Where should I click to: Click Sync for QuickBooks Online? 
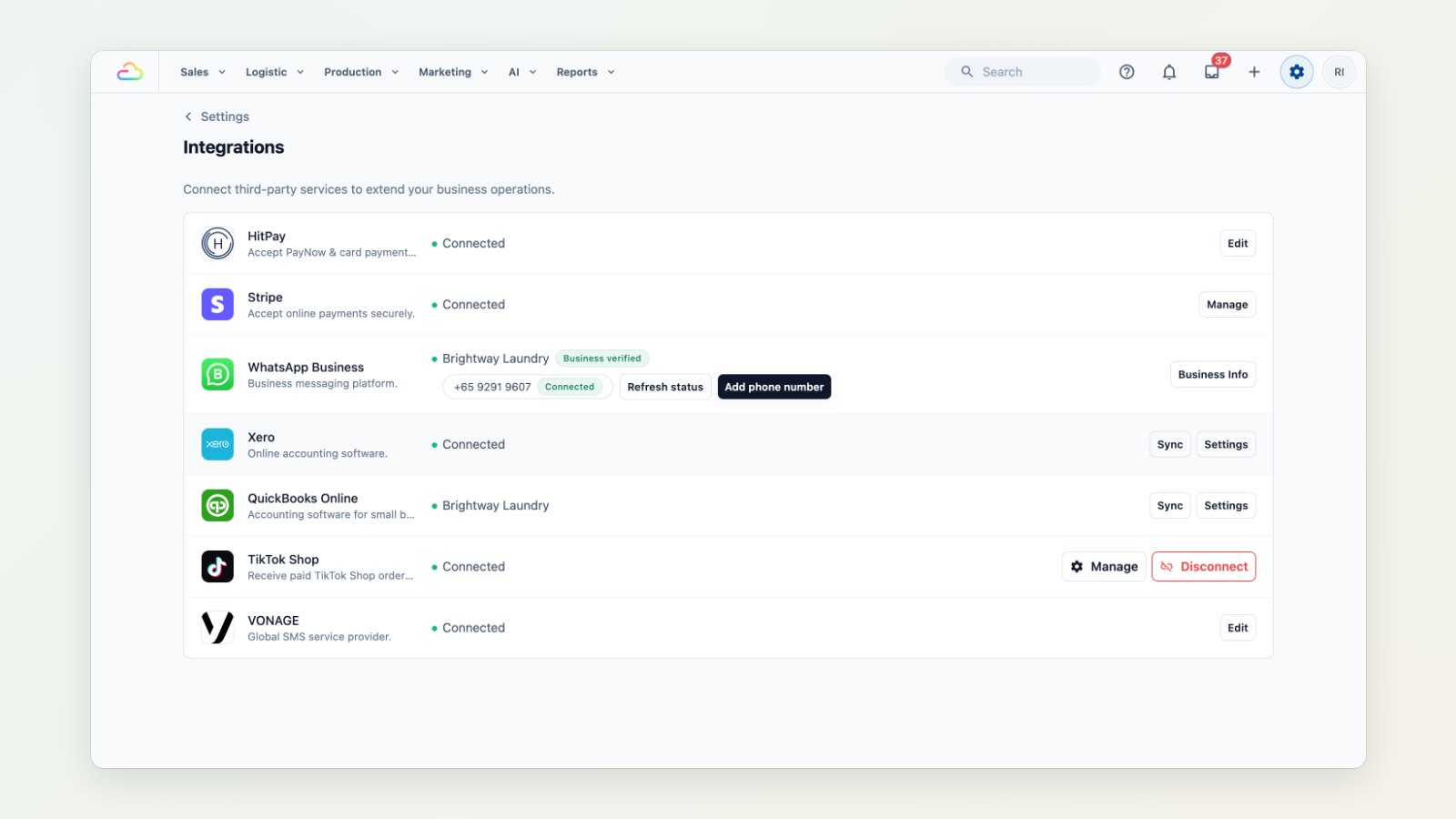tap(1170, 505)
